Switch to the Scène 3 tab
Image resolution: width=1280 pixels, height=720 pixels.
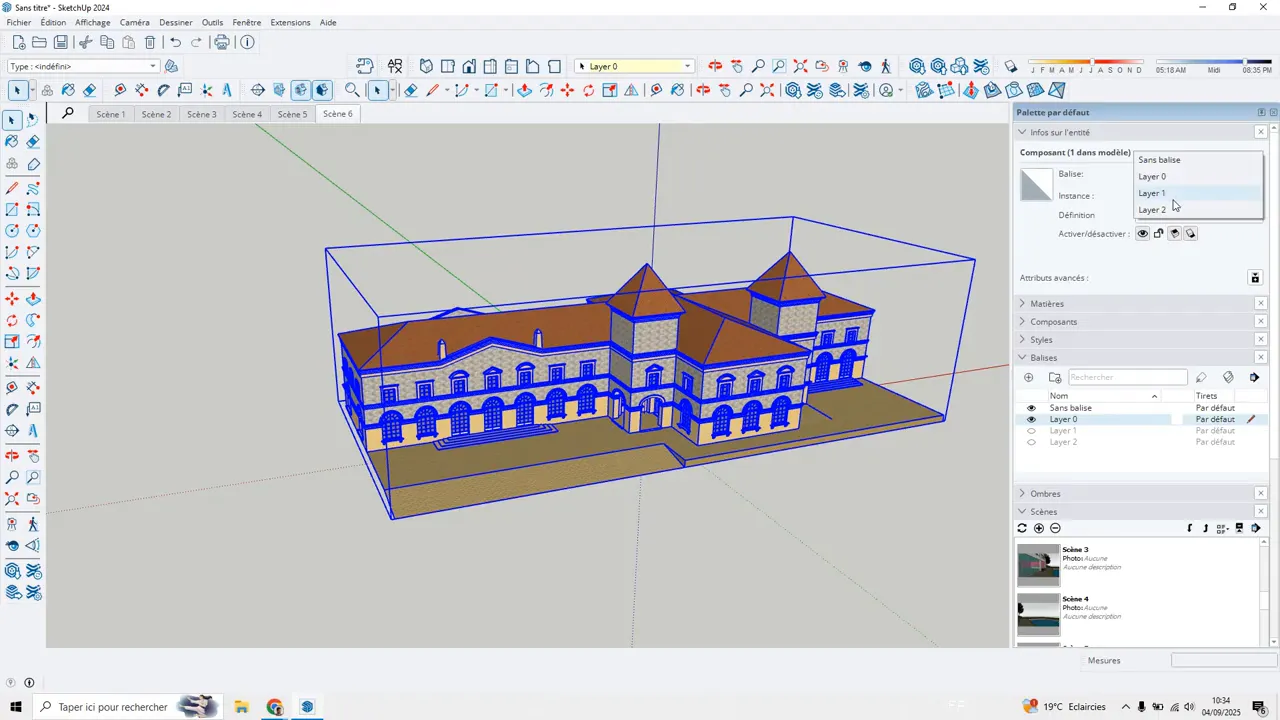click(202, 113)
